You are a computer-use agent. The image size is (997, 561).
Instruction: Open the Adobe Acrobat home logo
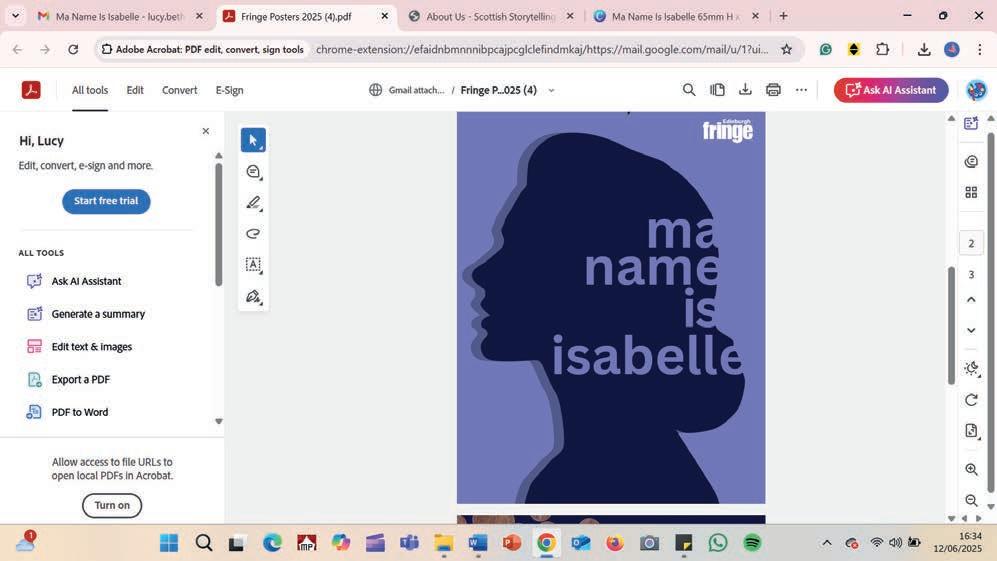(x=31, y=90)
